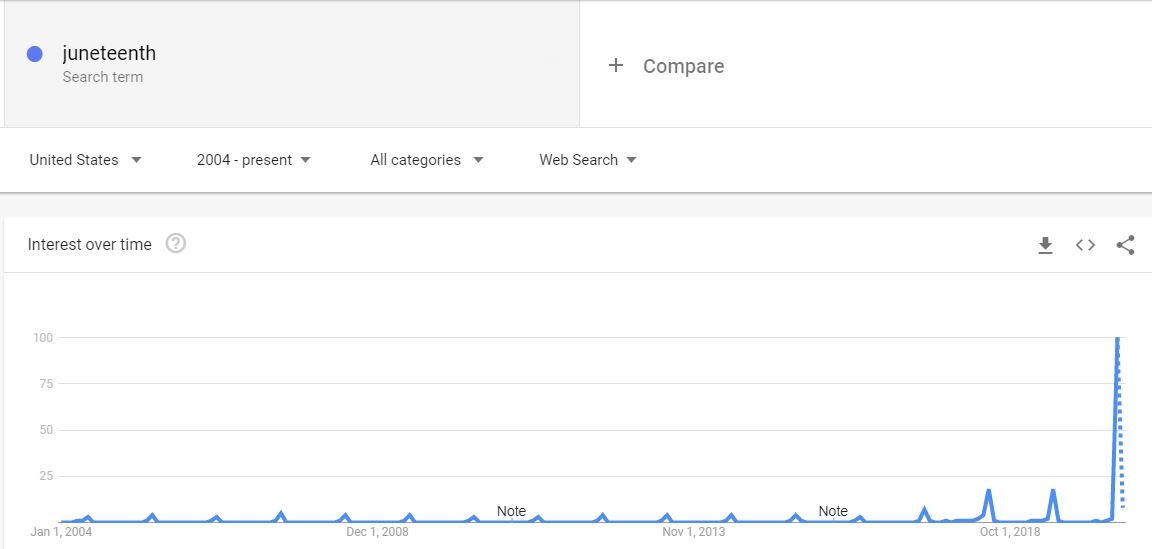This screenshot has height=549, width=1152.
Task: Open the embed code icon
Action: click(x=1085, y=245)
